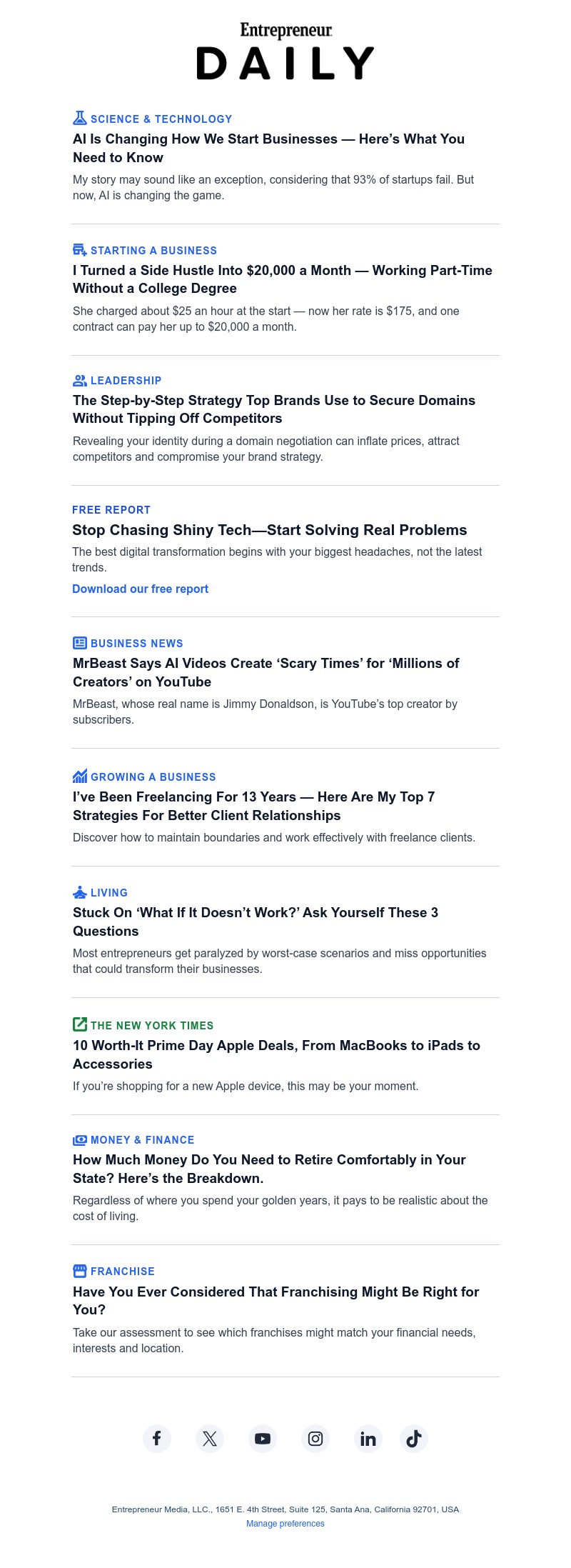Click the Facebook icon in footer
This screenshot has height=1568, width=571.
[157, 1438]
